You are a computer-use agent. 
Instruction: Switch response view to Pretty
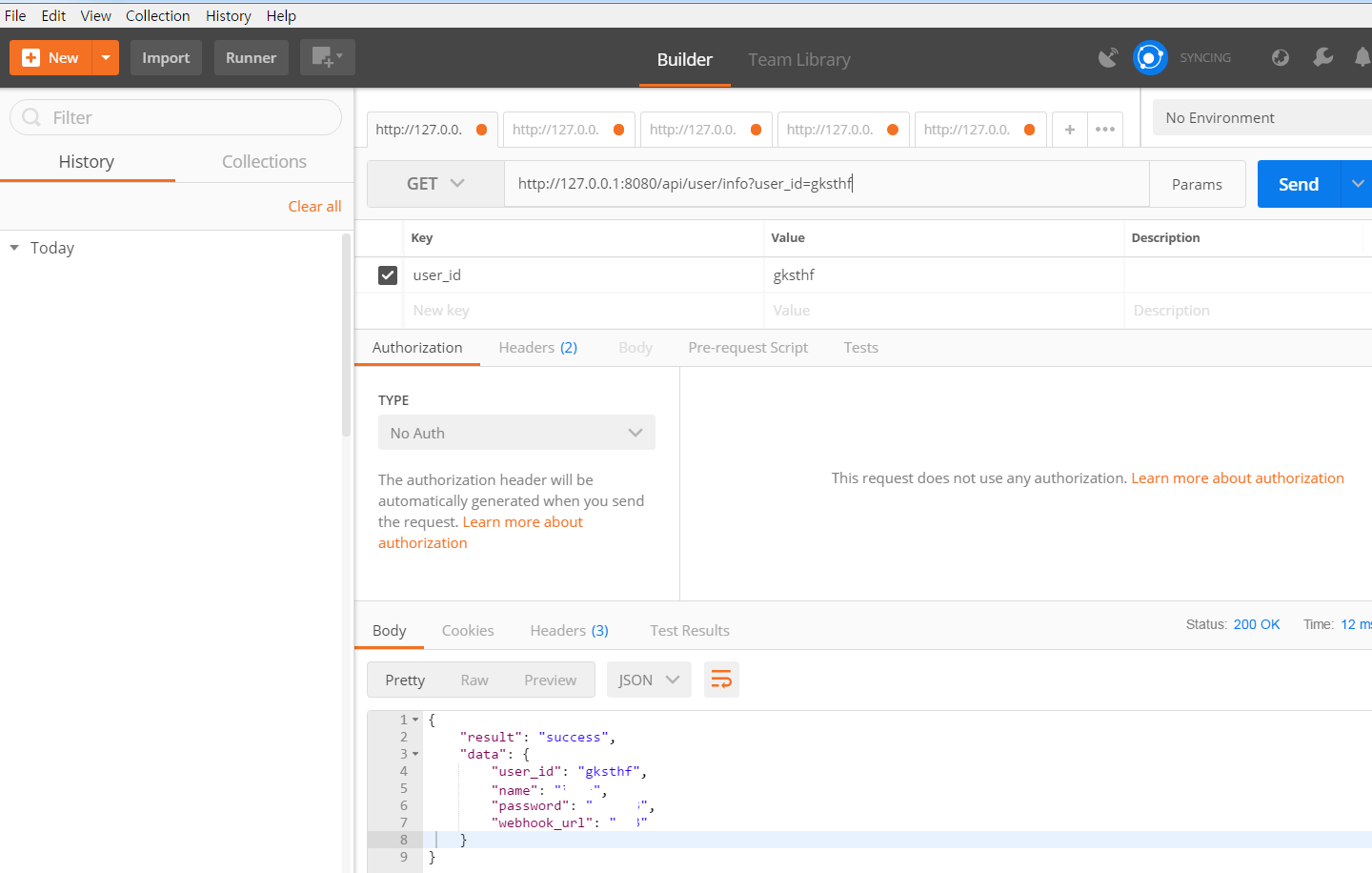point(405,680)
